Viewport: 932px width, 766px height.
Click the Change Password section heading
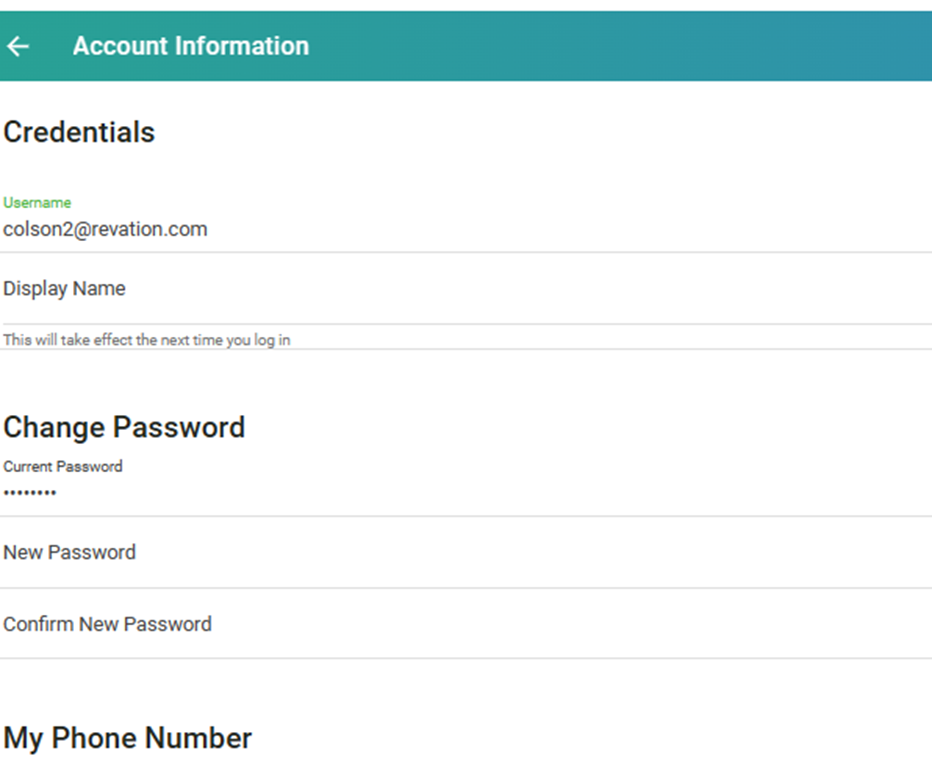[x=124, y=427]
